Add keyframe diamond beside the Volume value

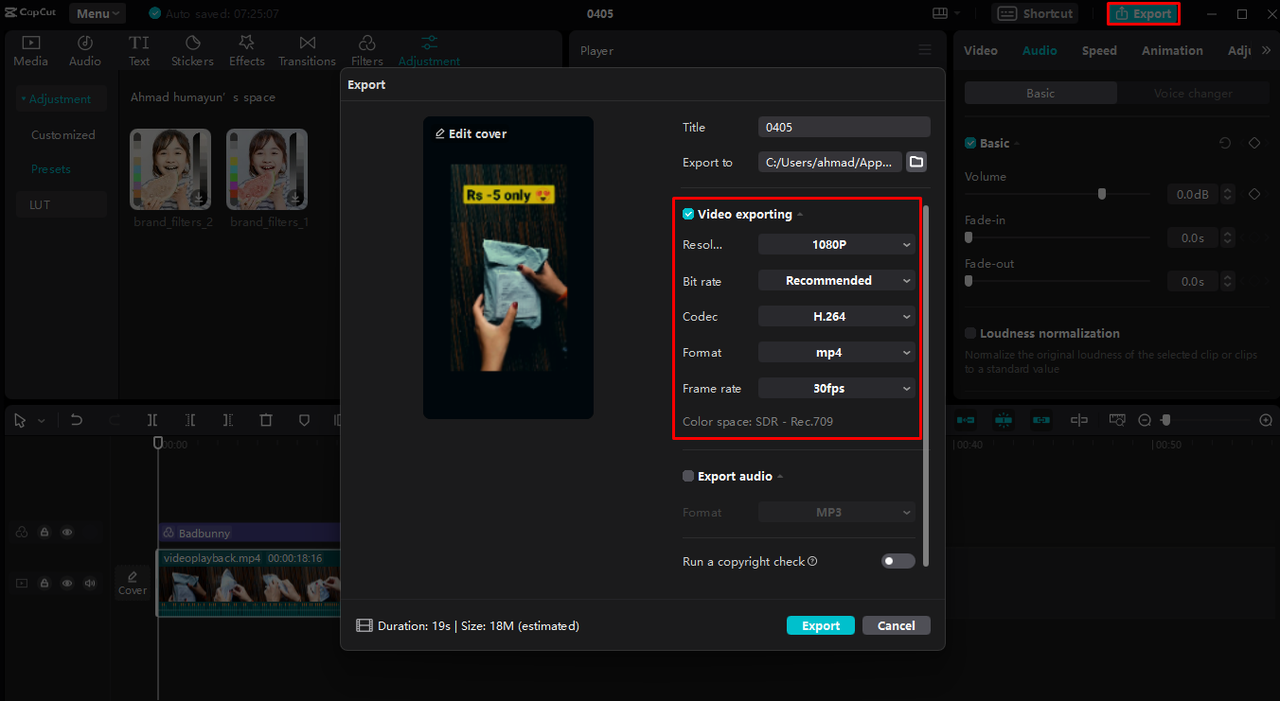1254,194
